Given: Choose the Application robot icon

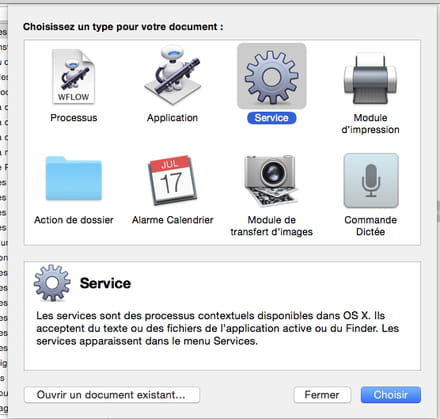Looking at the screenshot, I should tap(172, 75).
